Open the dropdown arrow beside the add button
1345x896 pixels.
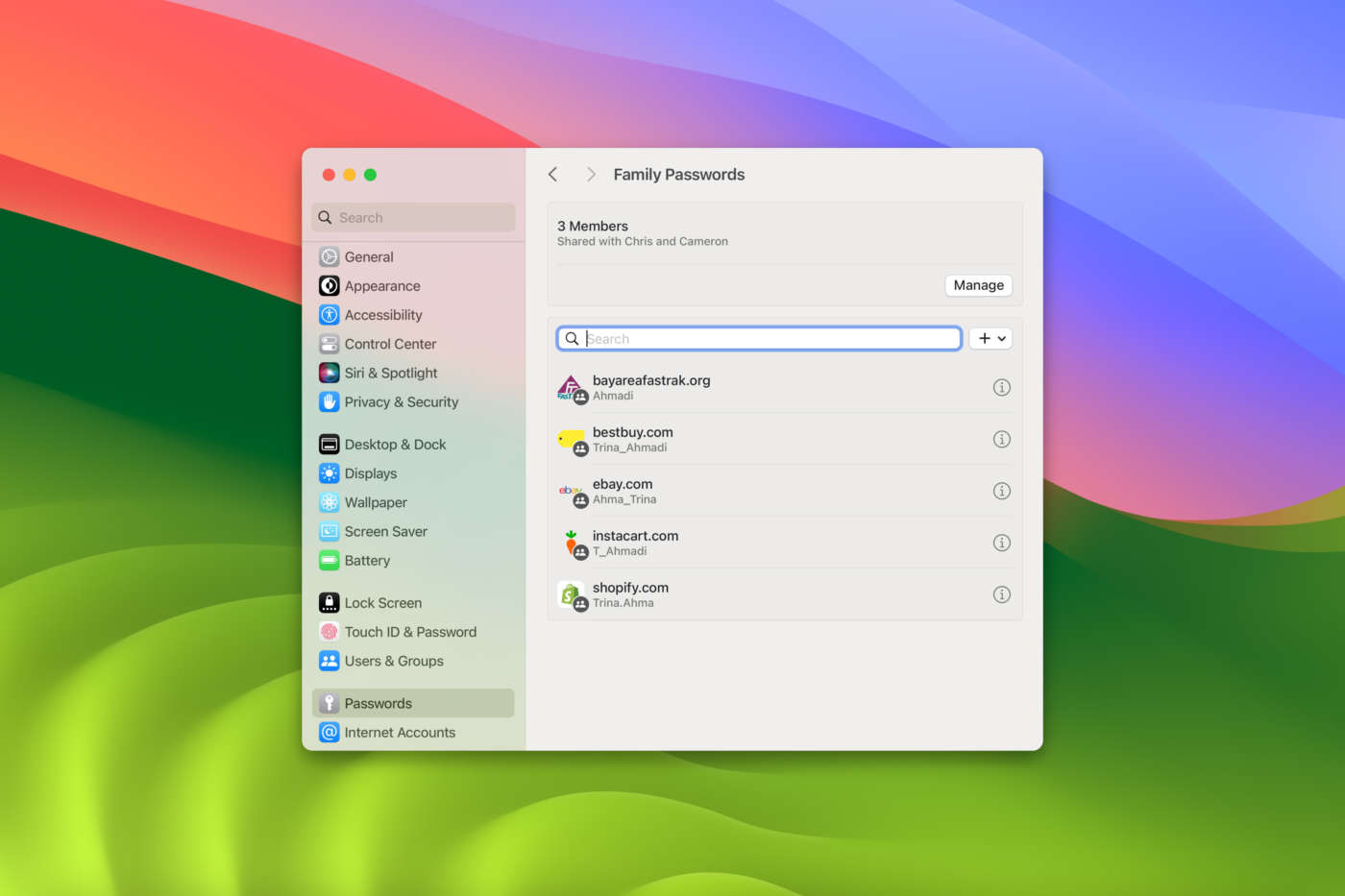tap(1000, 338)
